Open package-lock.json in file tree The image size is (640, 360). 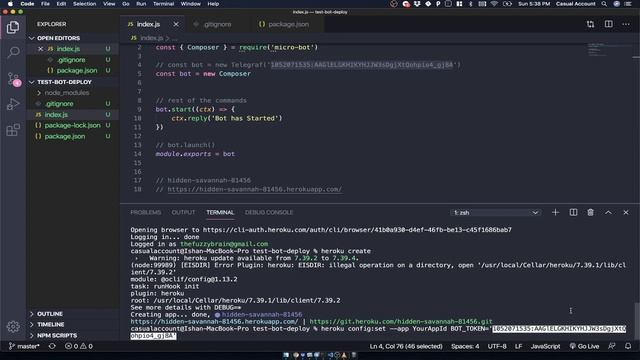[x=72, y=125]
